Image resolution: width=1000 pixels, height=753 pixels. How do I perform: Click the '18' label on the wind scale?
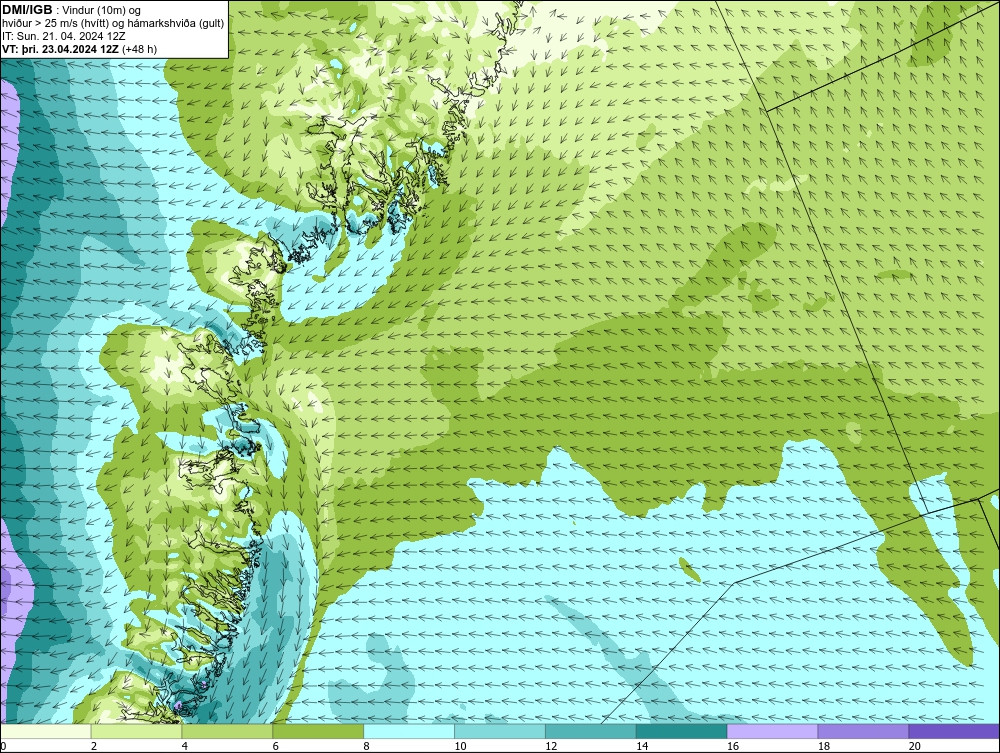[x=823, y=746]
